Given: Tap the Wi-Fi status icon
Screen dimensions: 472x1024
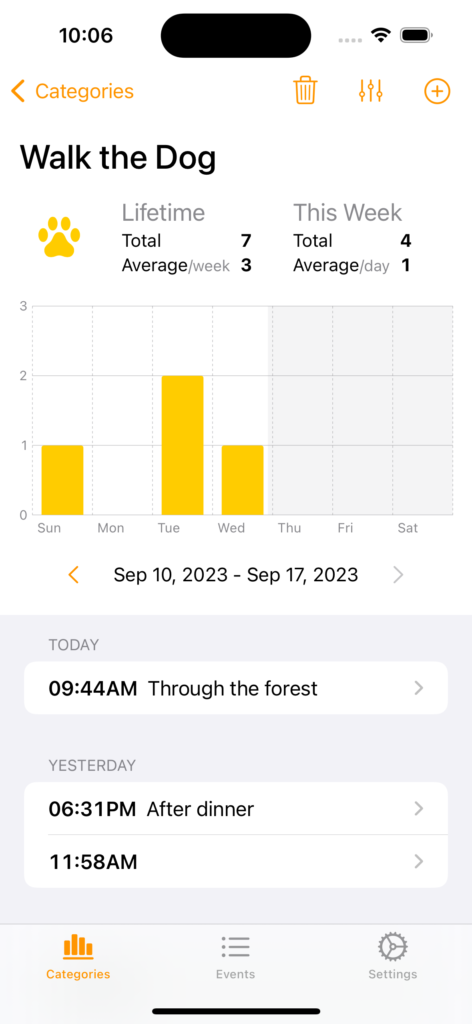Looking at the screenshot, I should 380,35.
